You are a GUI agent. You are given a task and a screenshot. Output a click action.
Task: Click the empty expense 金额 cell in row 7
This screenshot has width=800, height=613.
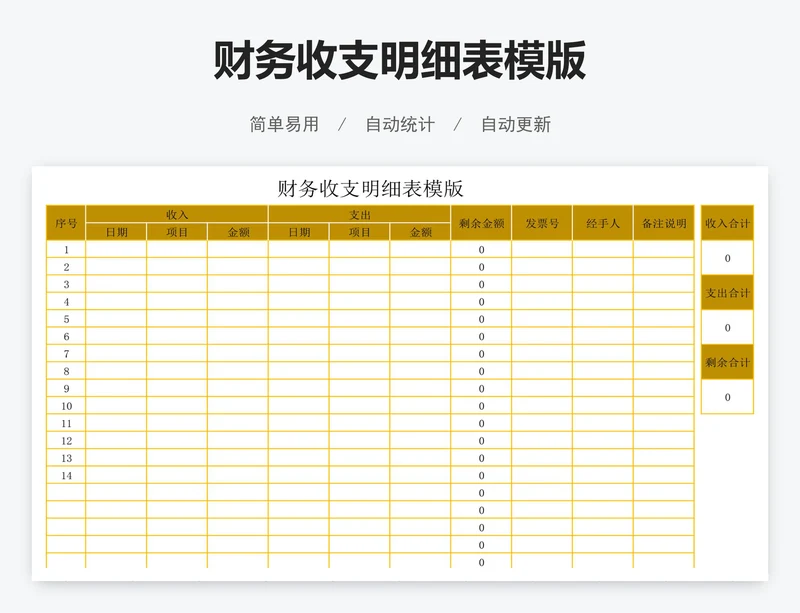(420, 354)
